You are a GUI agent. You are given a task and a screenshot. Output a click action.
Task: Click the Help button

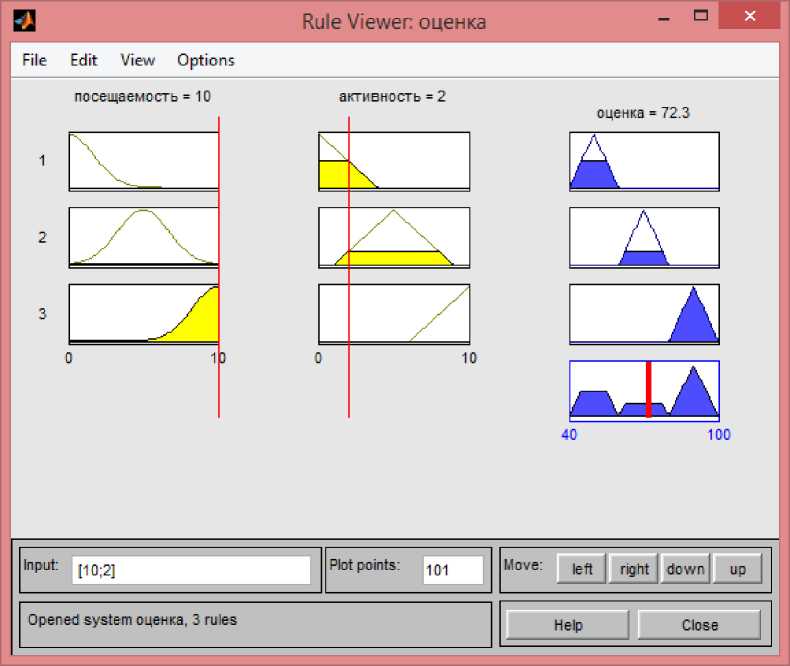pyautogui.click(x=567, y=625)
